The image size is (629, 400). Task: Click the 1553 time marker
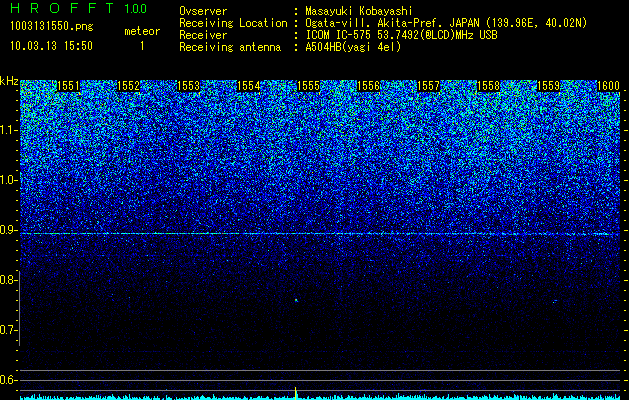coord(189,86)
